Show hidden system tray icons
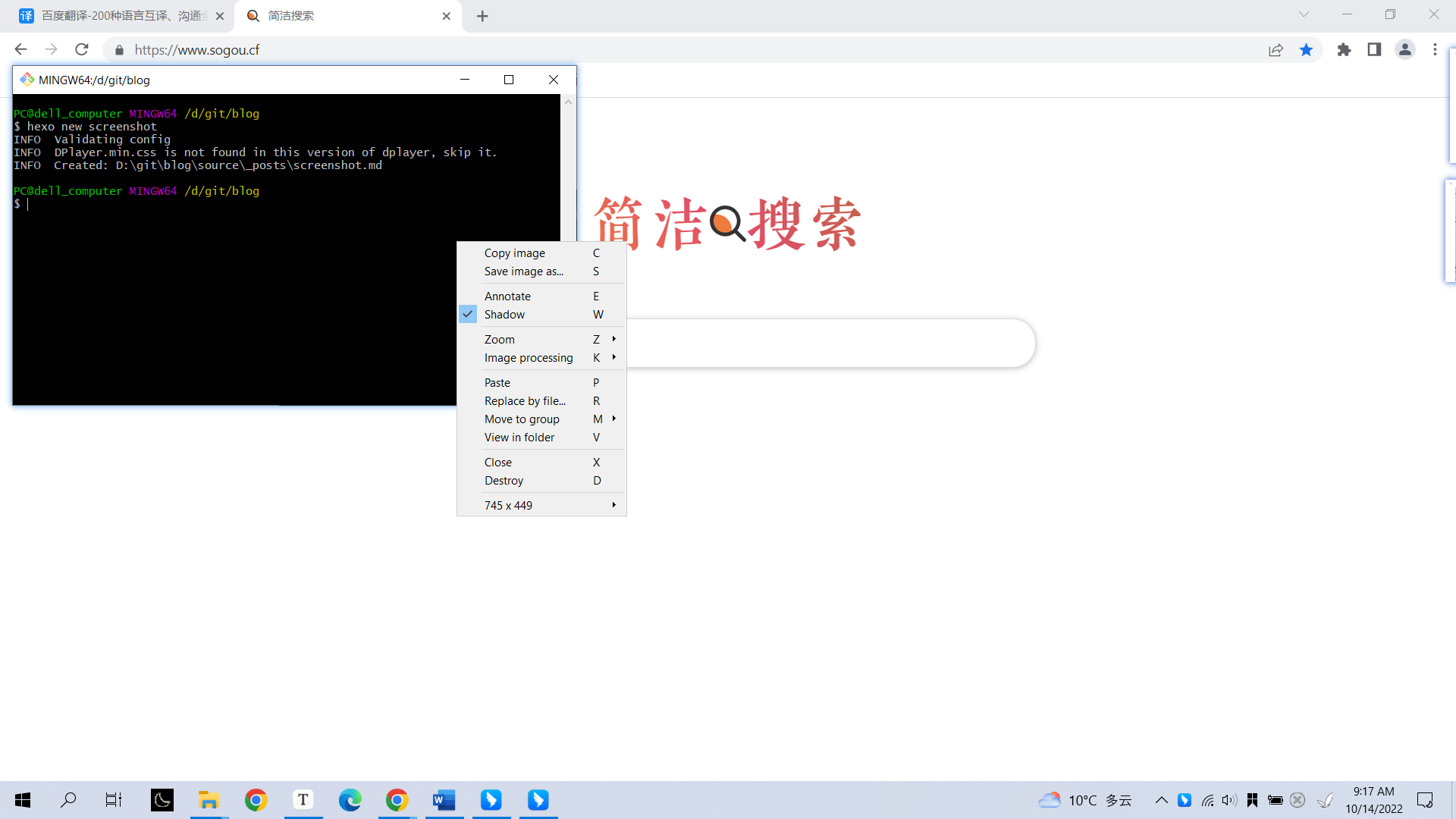This screenshot has width=1456, height=819. [1161, 800]
